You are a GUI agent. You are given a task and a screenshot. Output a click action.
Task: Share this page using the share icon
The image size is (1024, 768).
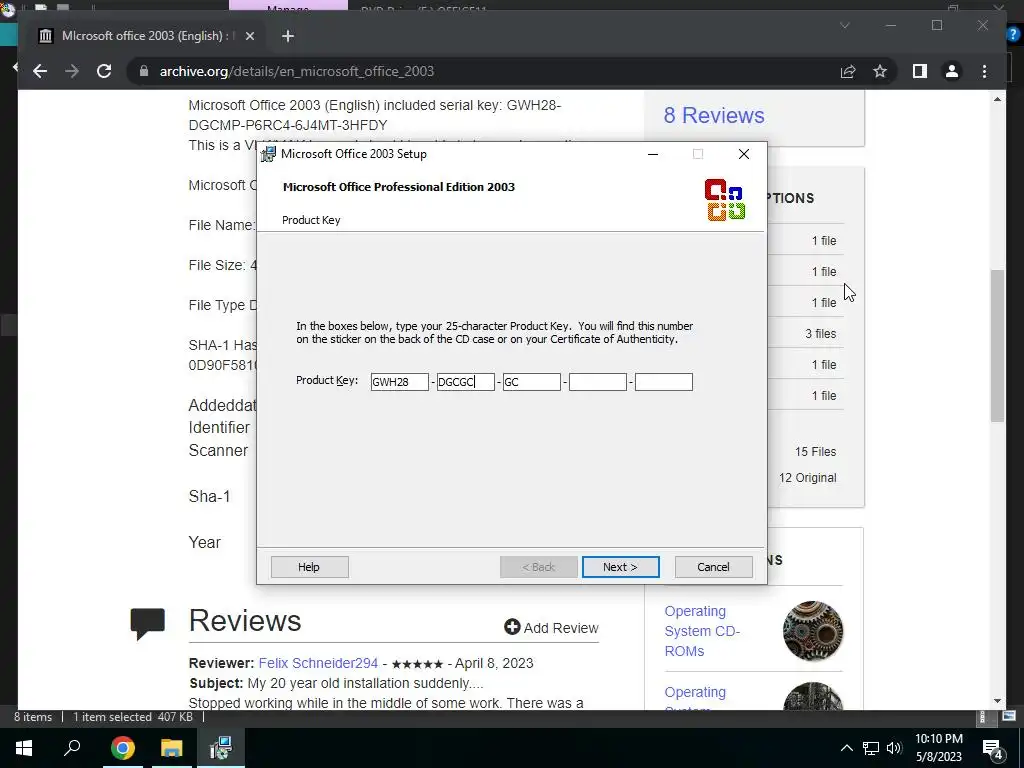[x=848, y=71]
